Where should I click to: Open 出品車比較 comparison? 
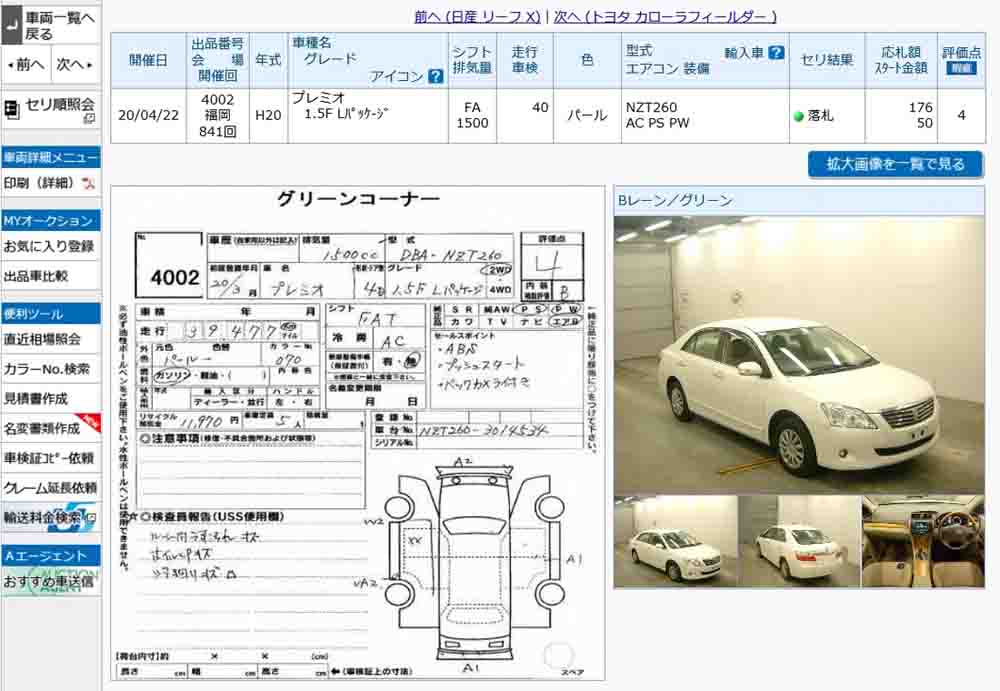pos(36,276)
